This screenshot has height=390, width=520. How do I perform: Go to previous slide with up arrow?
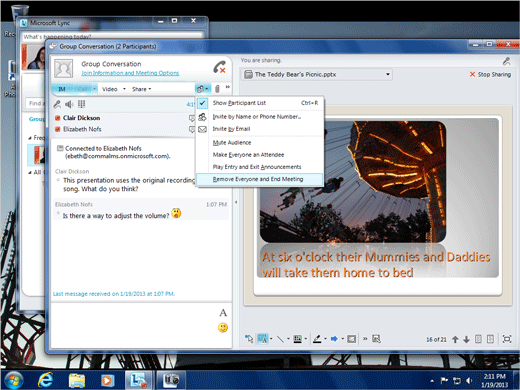455,339
